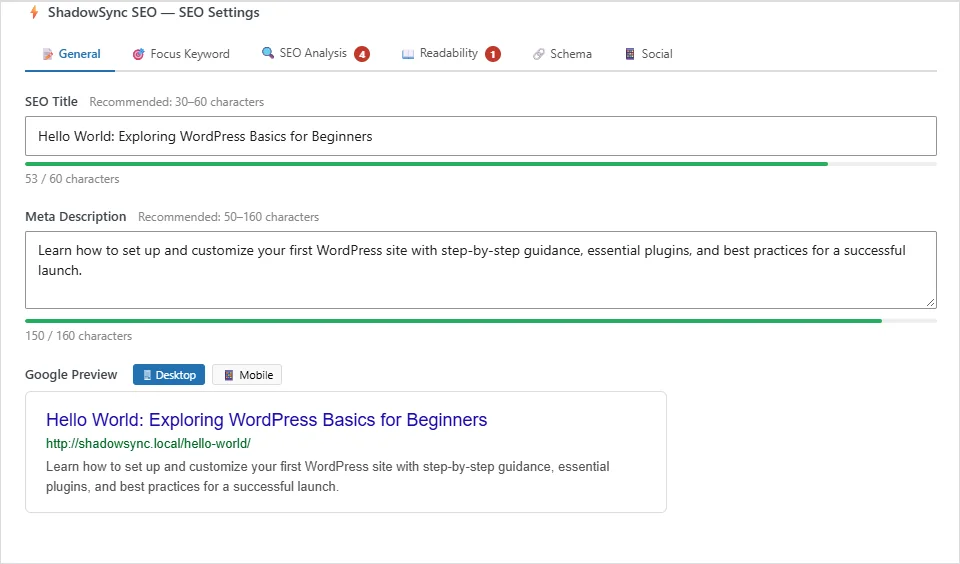Open the Schema tab

(x=562, y=54)
